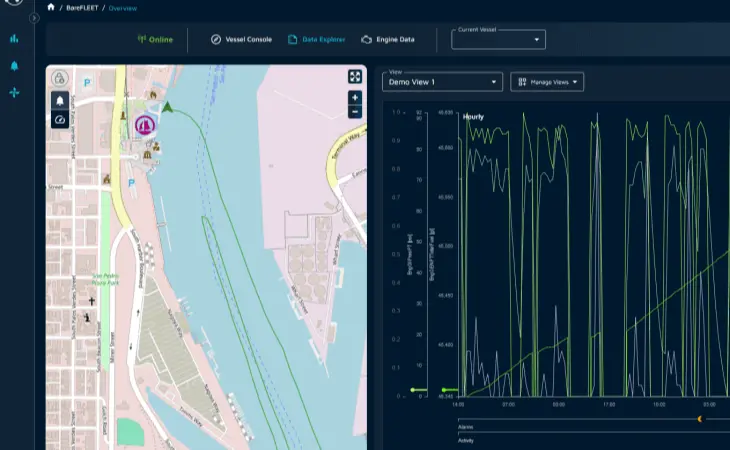Click the orange moon timeline marker
This screenshot has height=450, width=730.
(x=699, y=419)
